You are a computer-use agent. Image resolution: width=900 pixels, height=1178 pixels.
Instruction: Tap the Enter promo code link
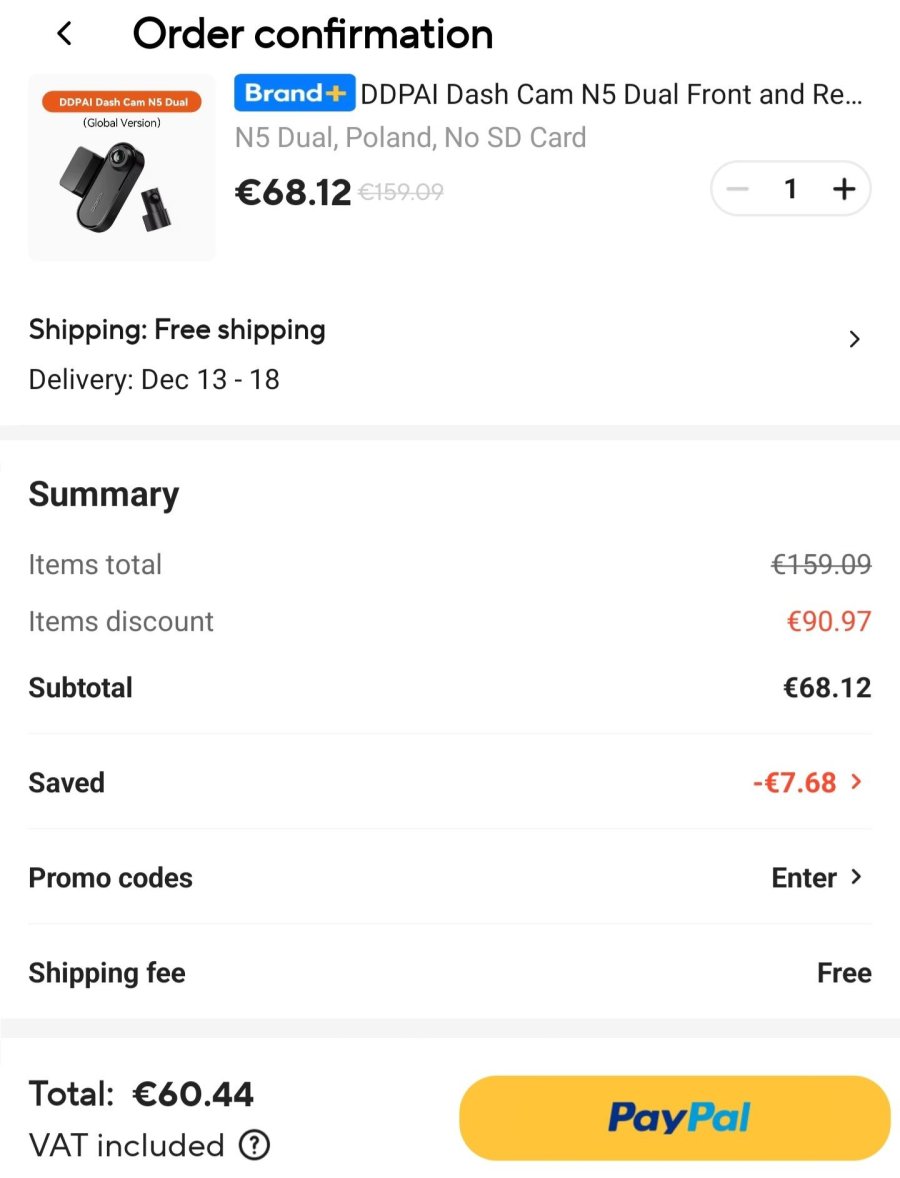(804, 878)
